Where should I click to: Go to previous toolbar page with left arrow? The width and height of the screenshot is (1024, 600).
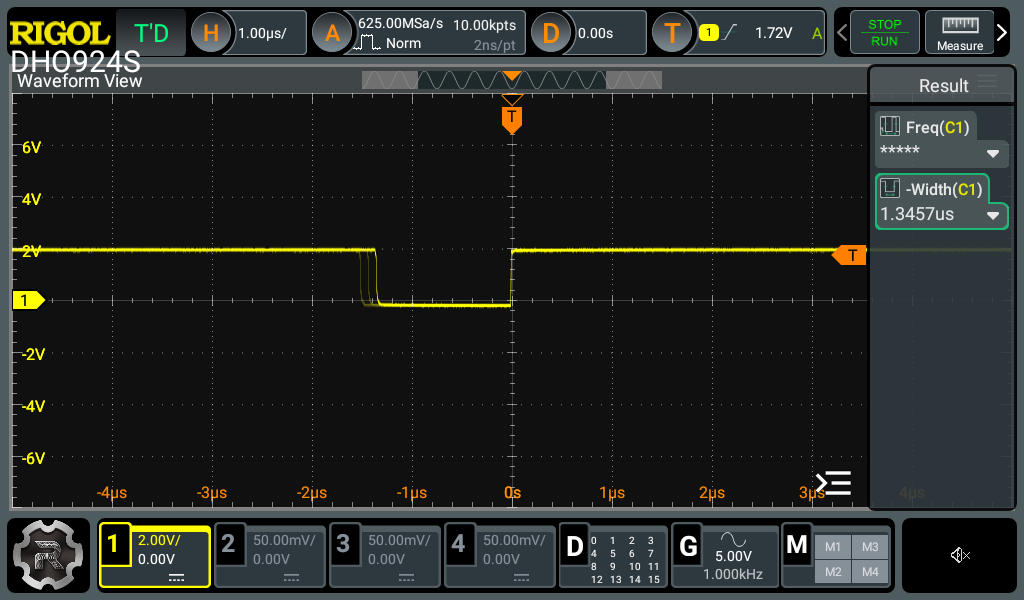[842, 32]
